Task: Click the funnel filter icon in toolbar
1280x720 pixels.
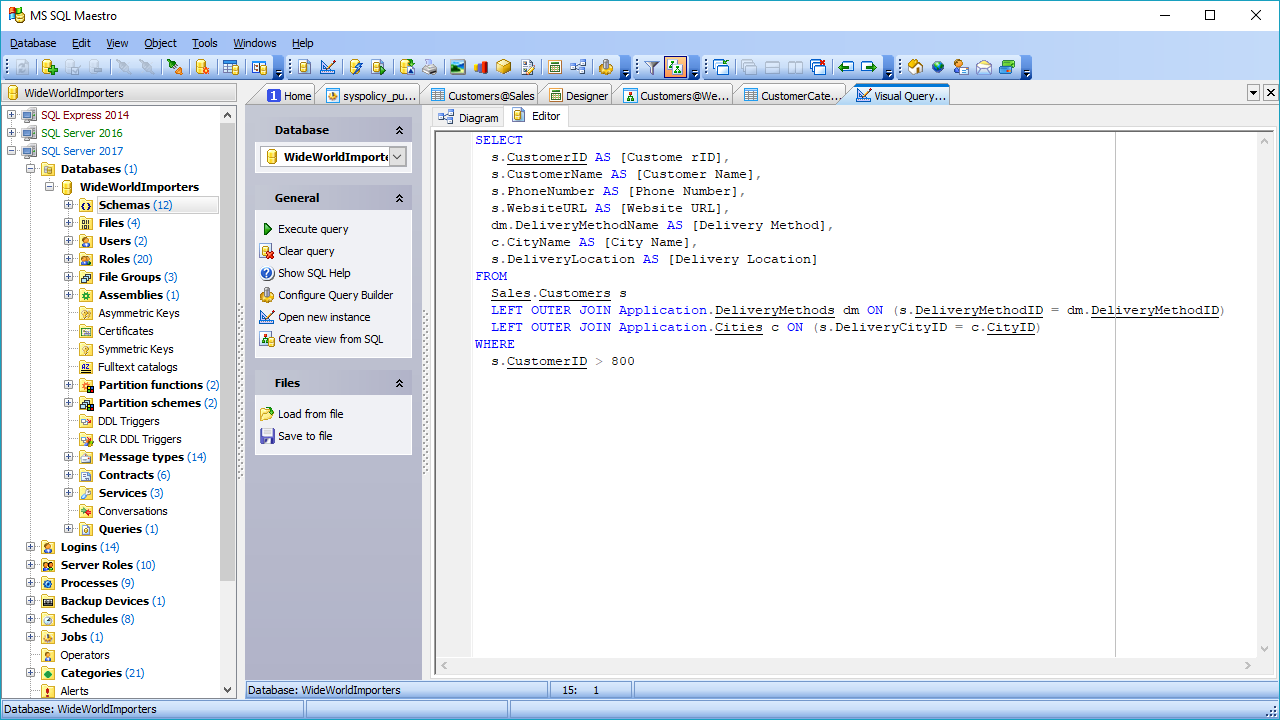Action: [x=651, y=67]
